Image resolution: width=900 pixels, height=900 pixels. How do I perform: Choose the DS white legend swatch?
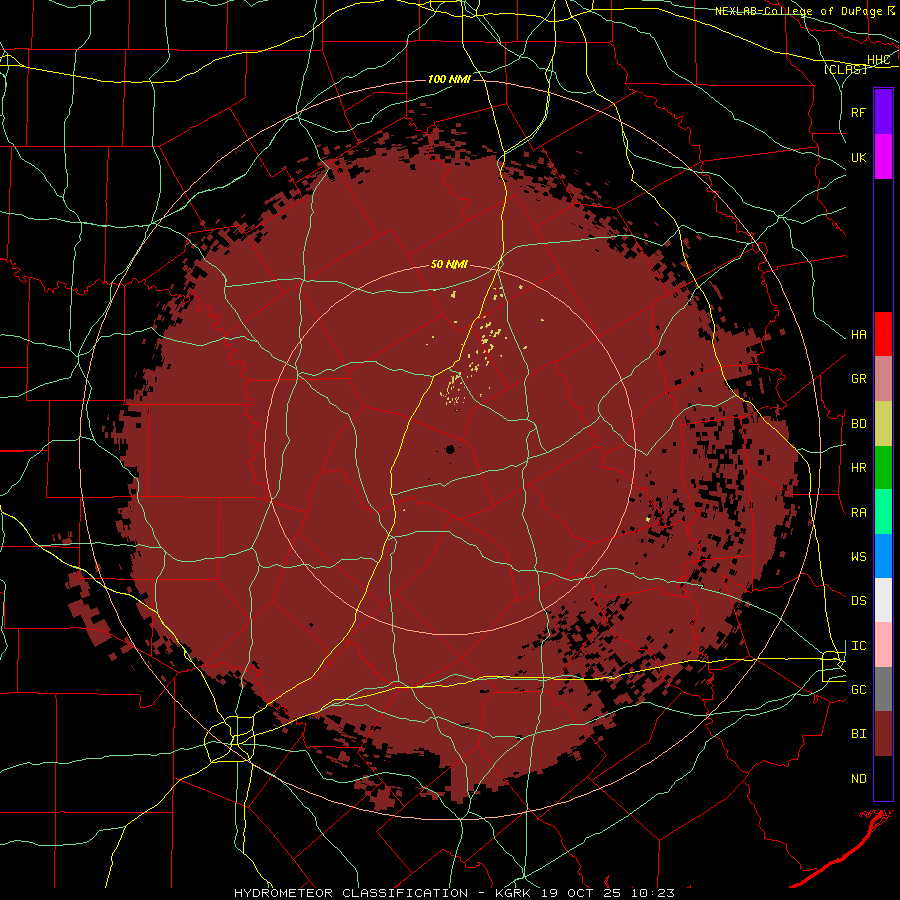(883, 600)
